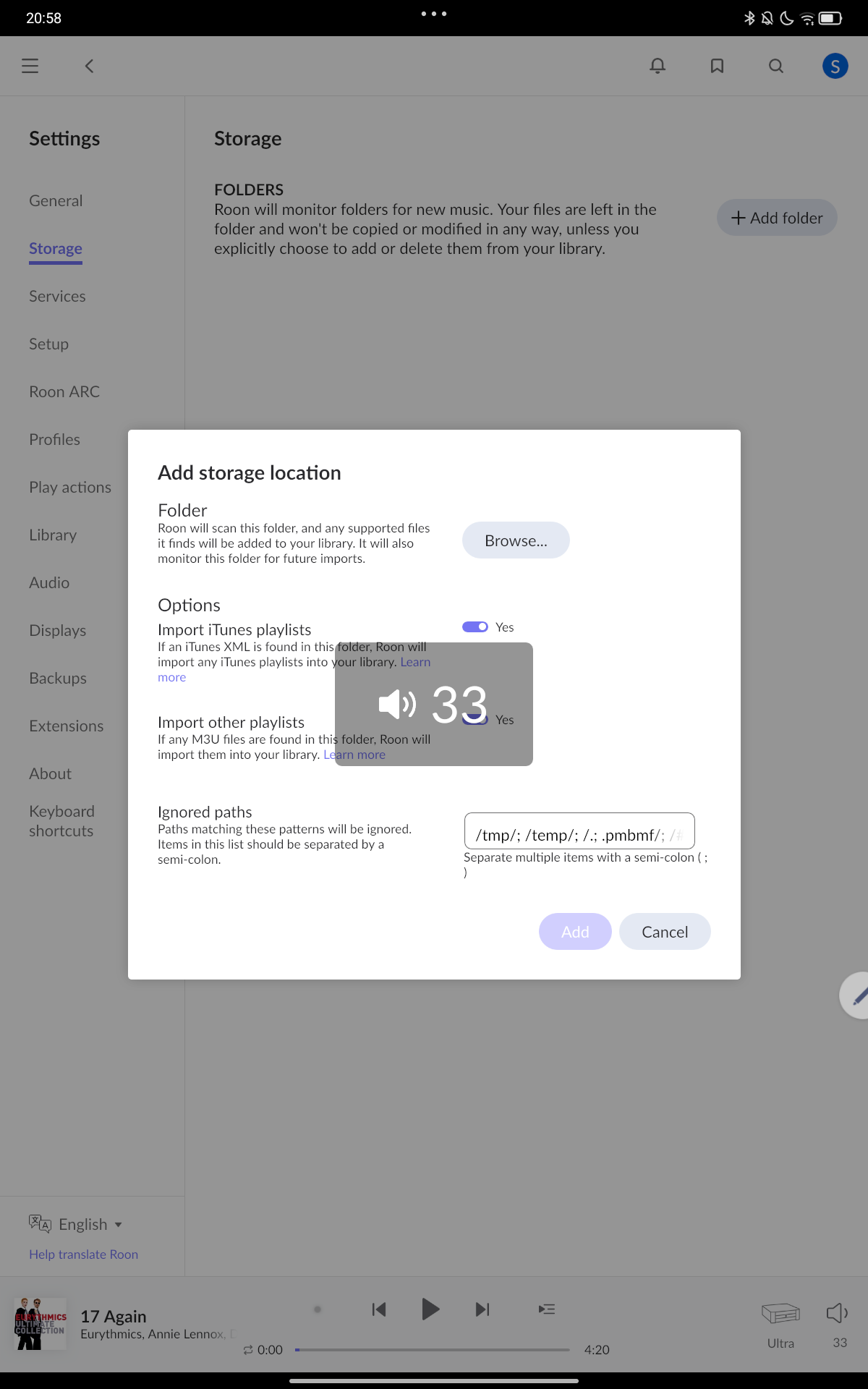Click the track progress seek bar
Screen dimensions: 868x1389
click(433, 1349)
